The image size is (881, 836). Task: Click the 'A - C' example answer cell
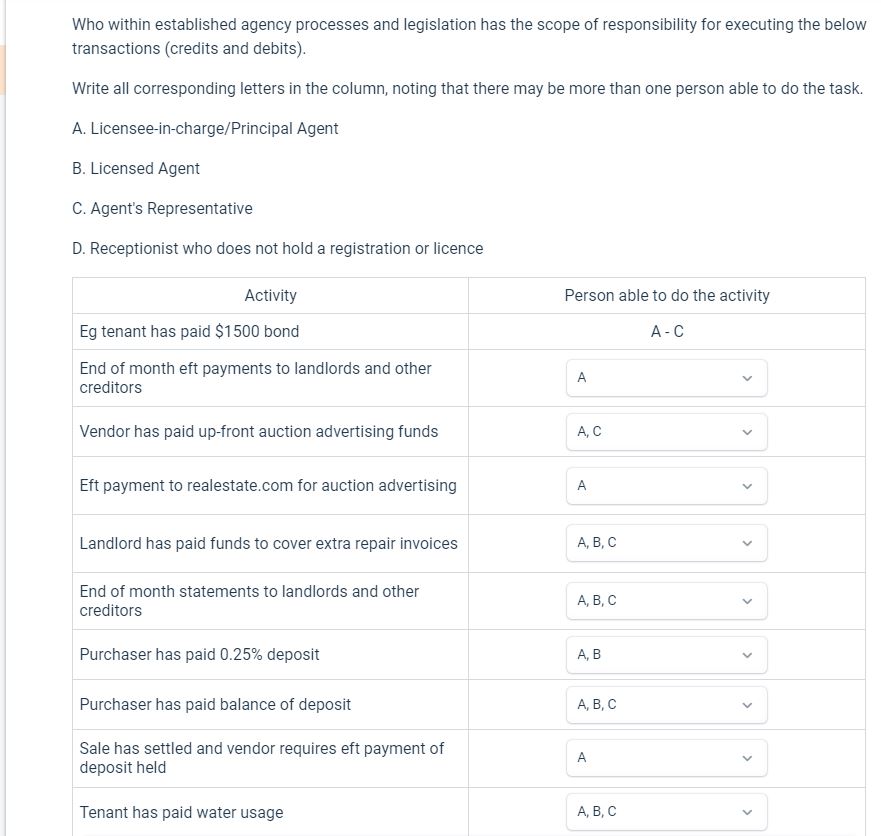coord(666,331)
